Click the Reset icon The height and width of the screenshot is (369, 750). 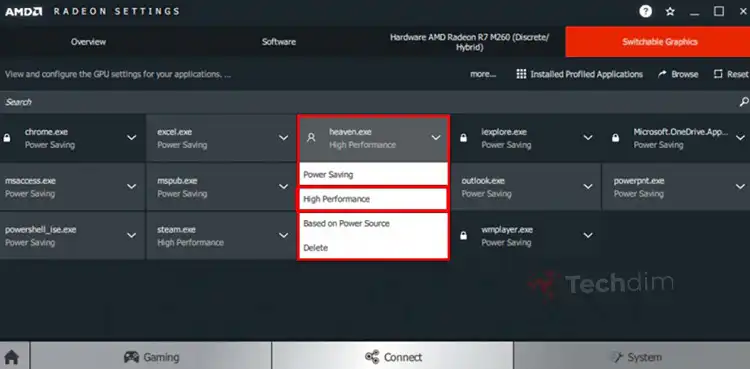tap(718, 74)
